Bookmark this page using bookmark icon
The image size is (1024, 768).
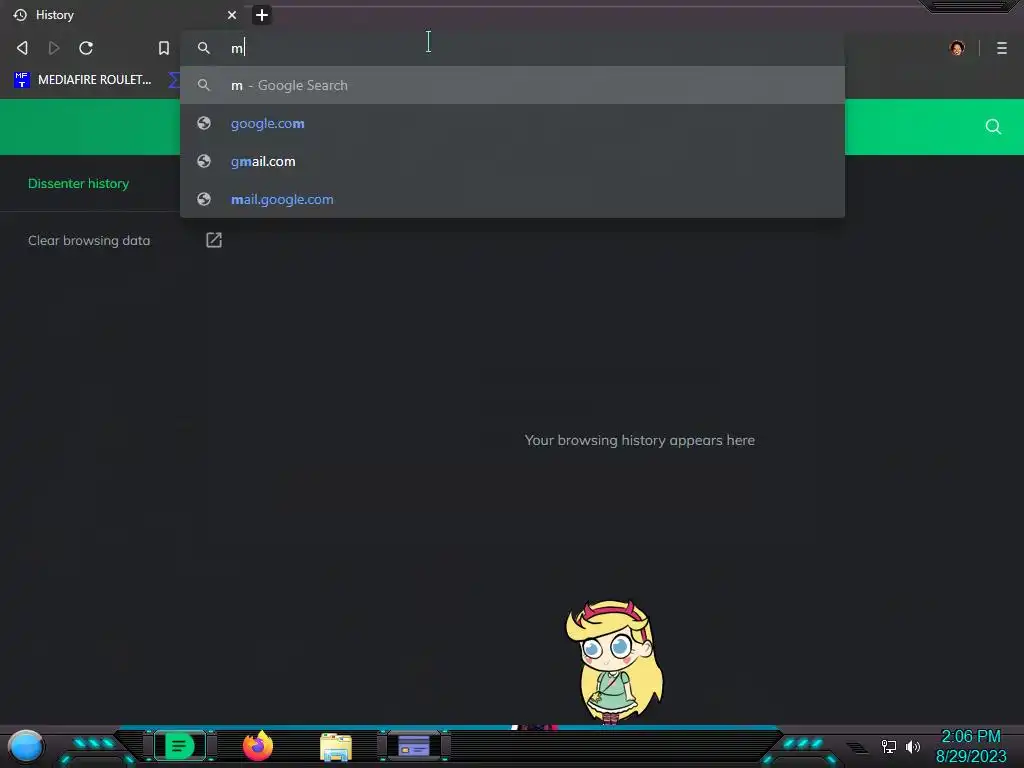(x=164, y=48)
